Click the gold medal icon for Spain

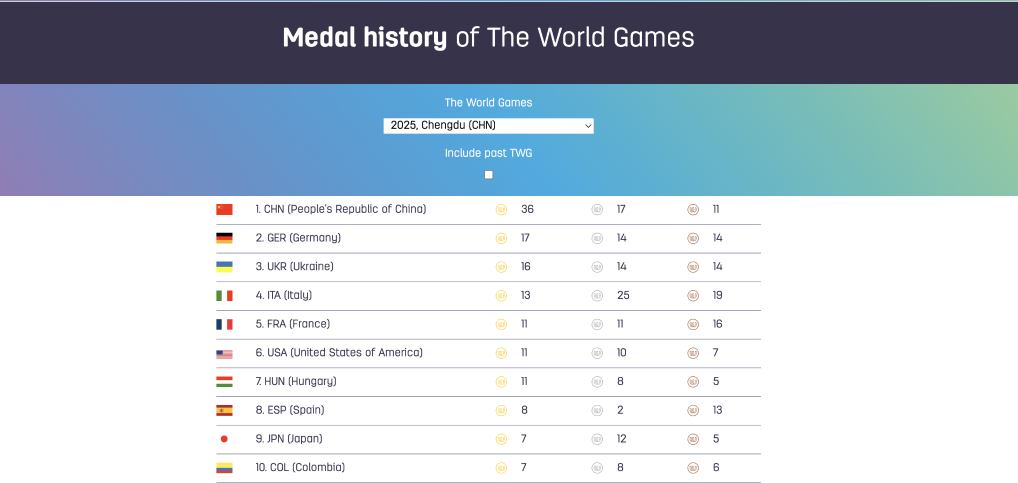[x=502, y=410]
